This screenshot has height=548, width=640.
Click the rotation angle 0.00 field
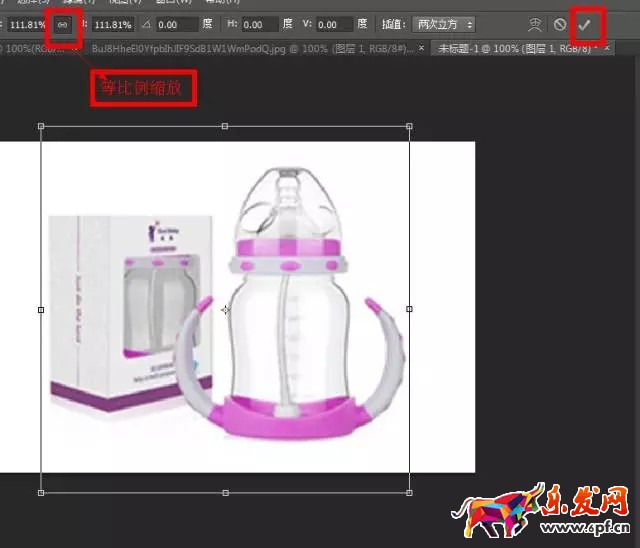click(x=176, y=25)
